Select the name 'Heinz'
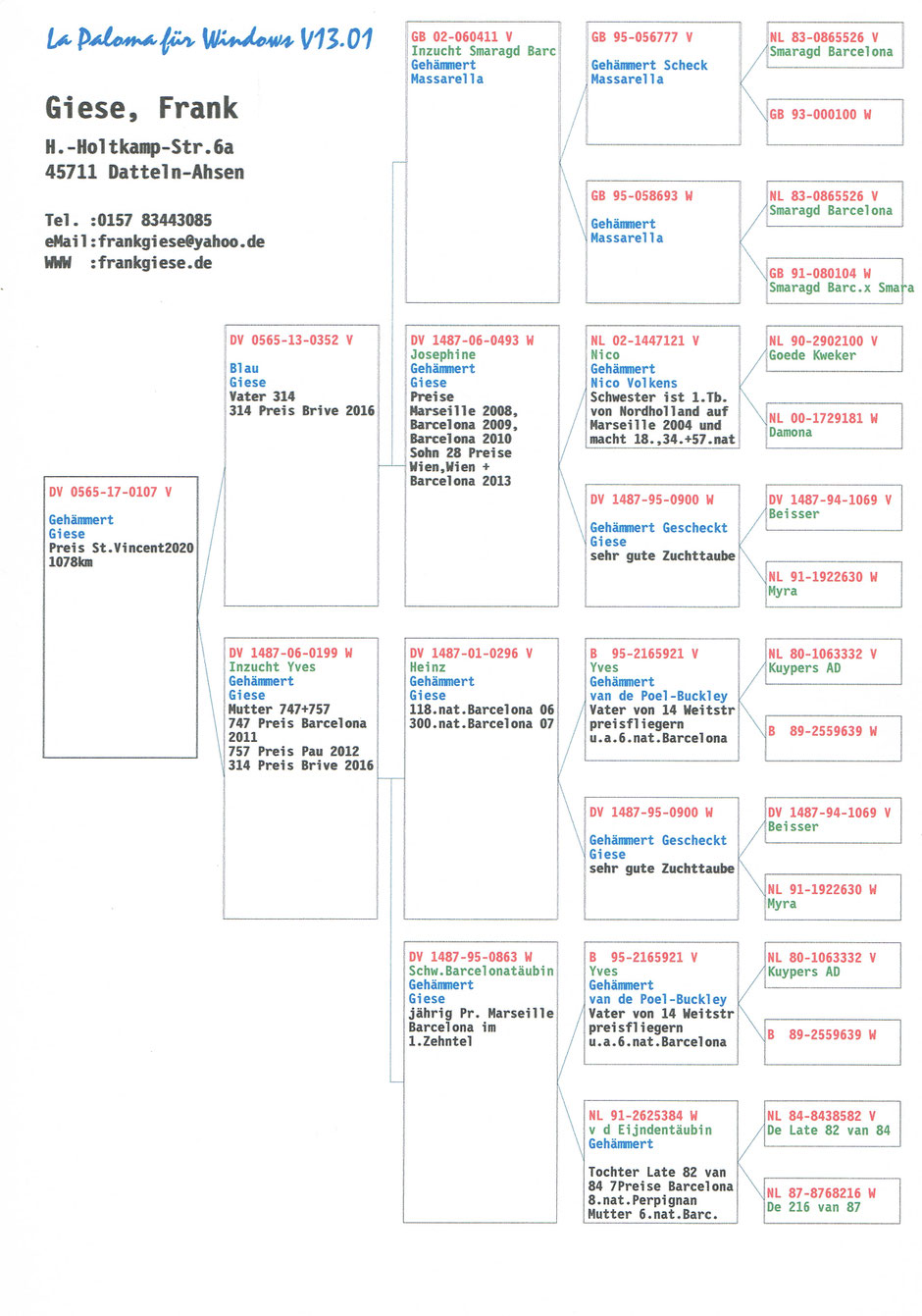The image size is (922, 1316). coord(427,667)
